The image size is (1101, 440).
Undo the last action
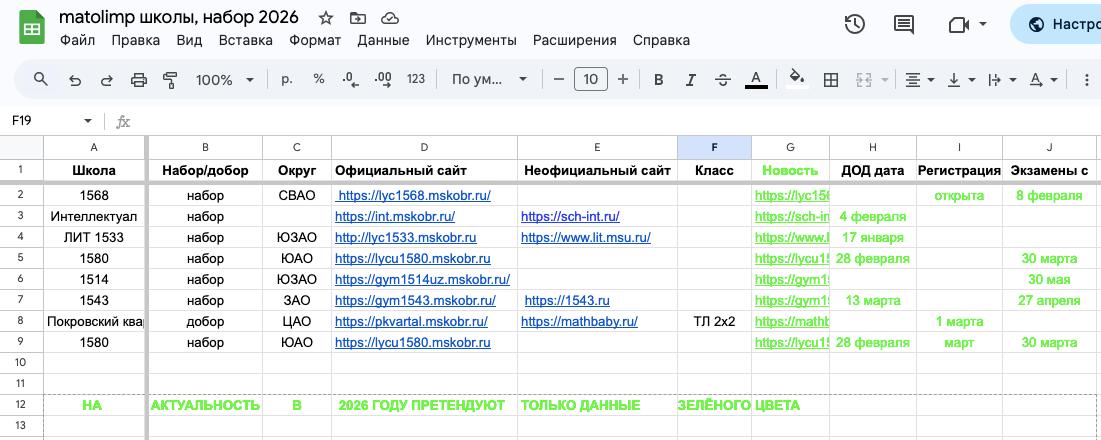[74, 80]
